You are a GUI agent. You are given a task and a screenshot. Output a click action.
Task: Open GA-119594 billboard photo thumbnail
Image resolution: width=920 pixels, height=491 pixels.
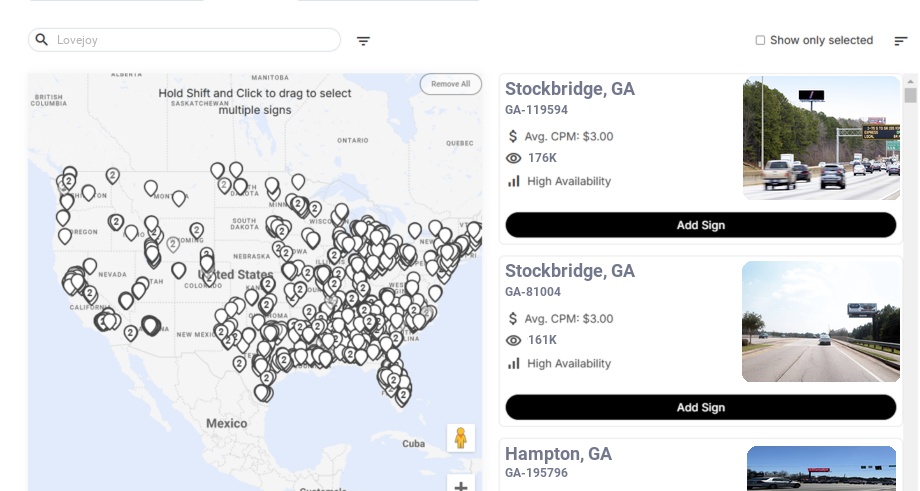coord(821,138)
